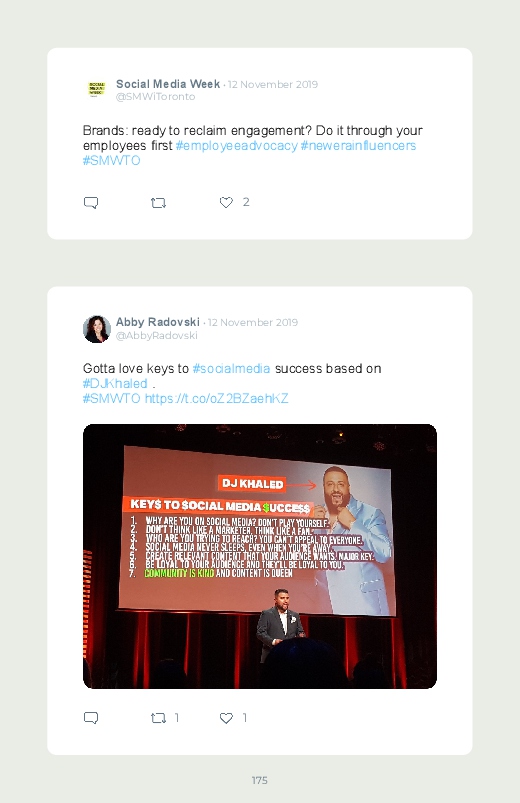Retweet Abby Radovski's tweet
520x803 pixels.
[x=158, y=719]
